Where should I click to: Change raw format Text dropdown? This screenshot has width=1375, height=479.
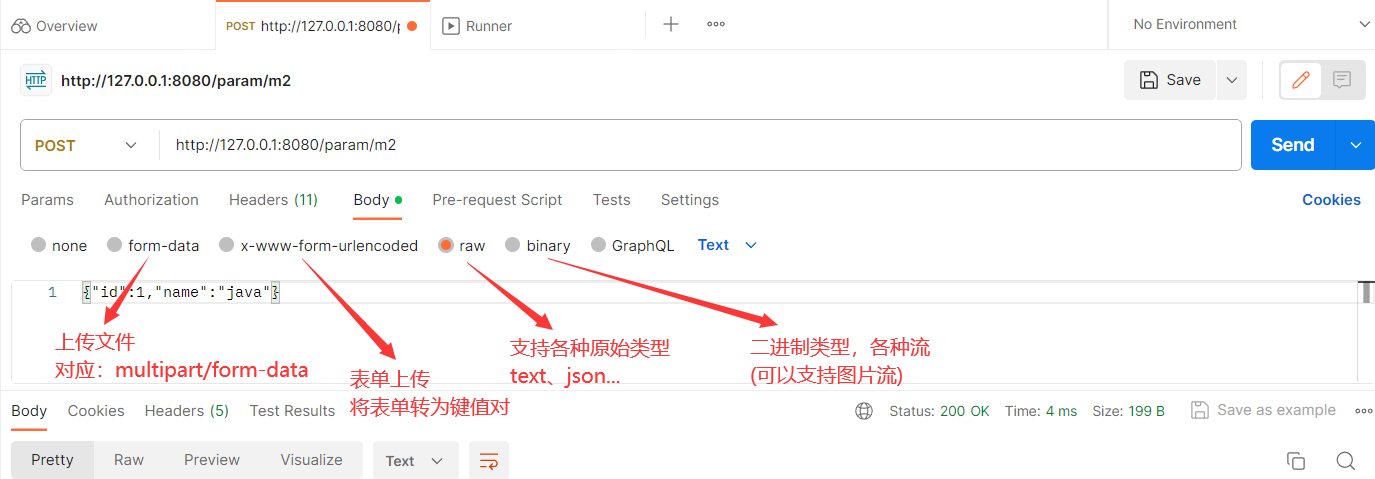[727, 245]
